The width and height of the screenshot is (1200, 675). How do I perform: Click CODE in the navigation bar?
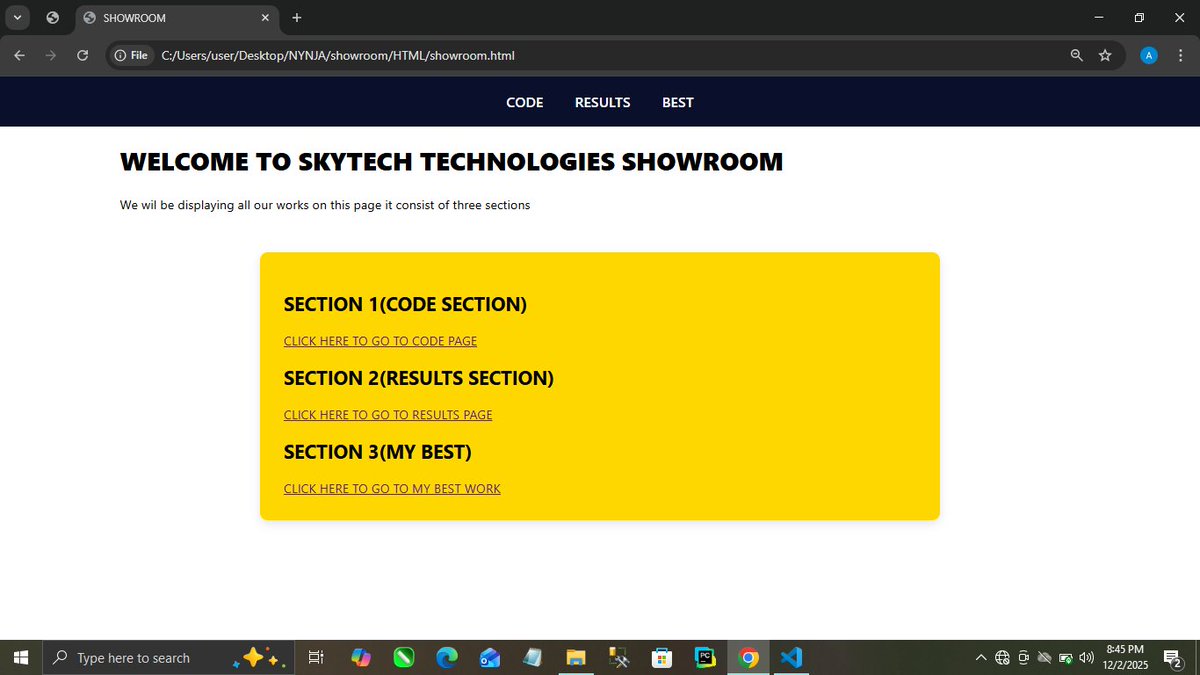point(524,102)
